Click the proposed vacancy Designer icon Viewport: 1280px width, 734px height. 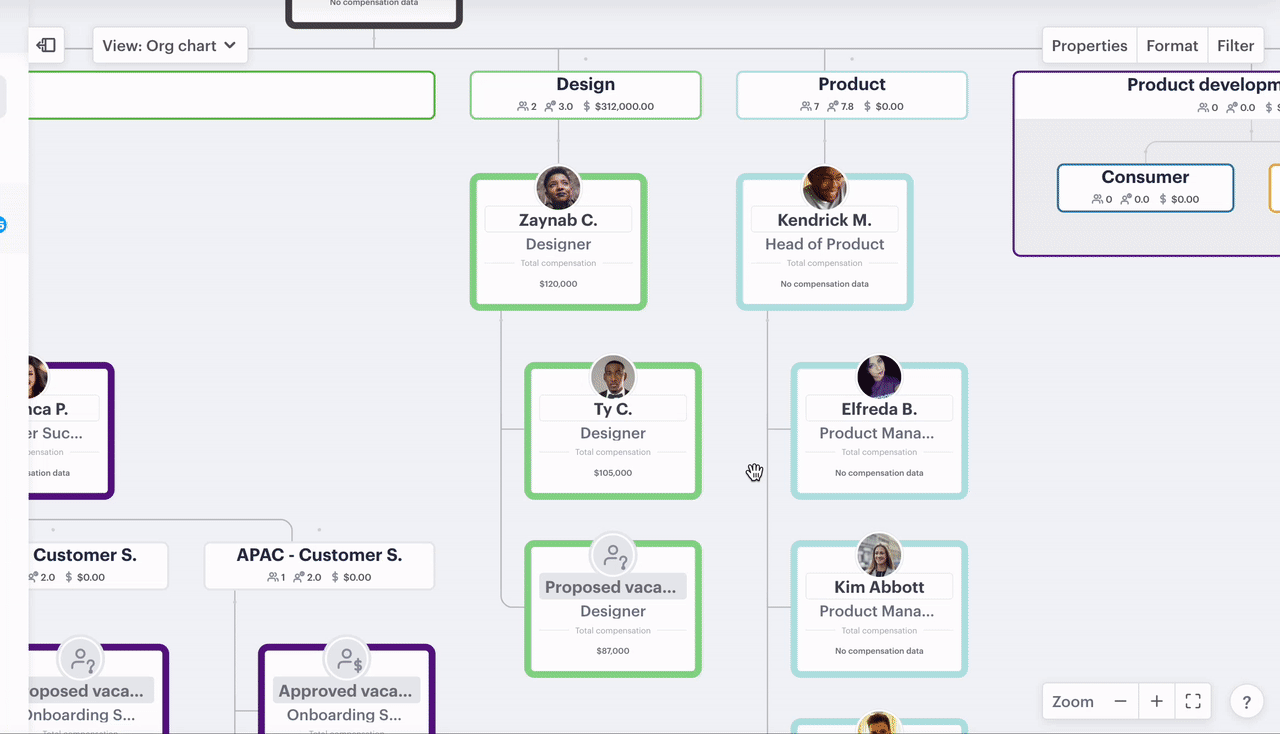[x=612, y=554]
